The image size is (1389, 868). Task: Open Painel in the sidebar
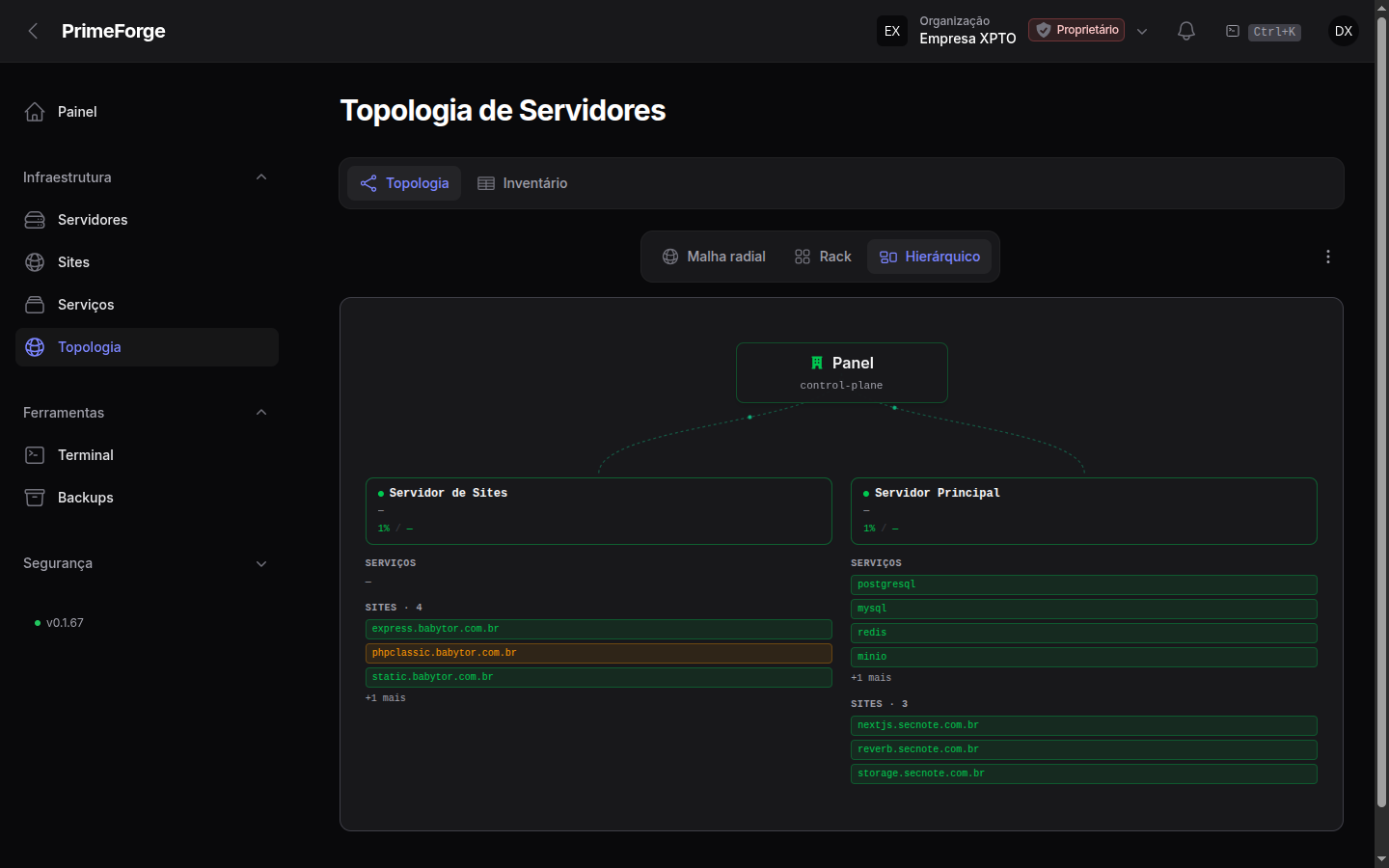[x=147, y=112]
